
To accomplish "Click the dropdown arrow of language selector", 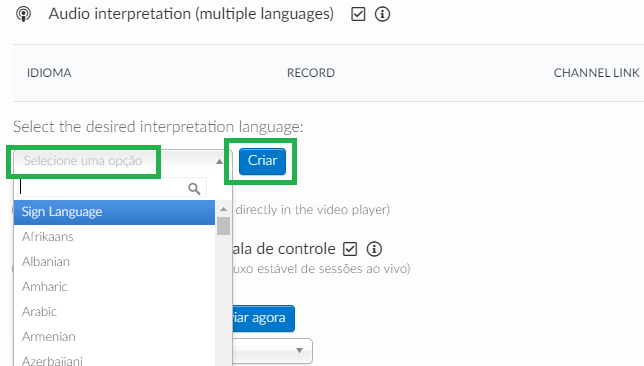I will tap(220, 161).
